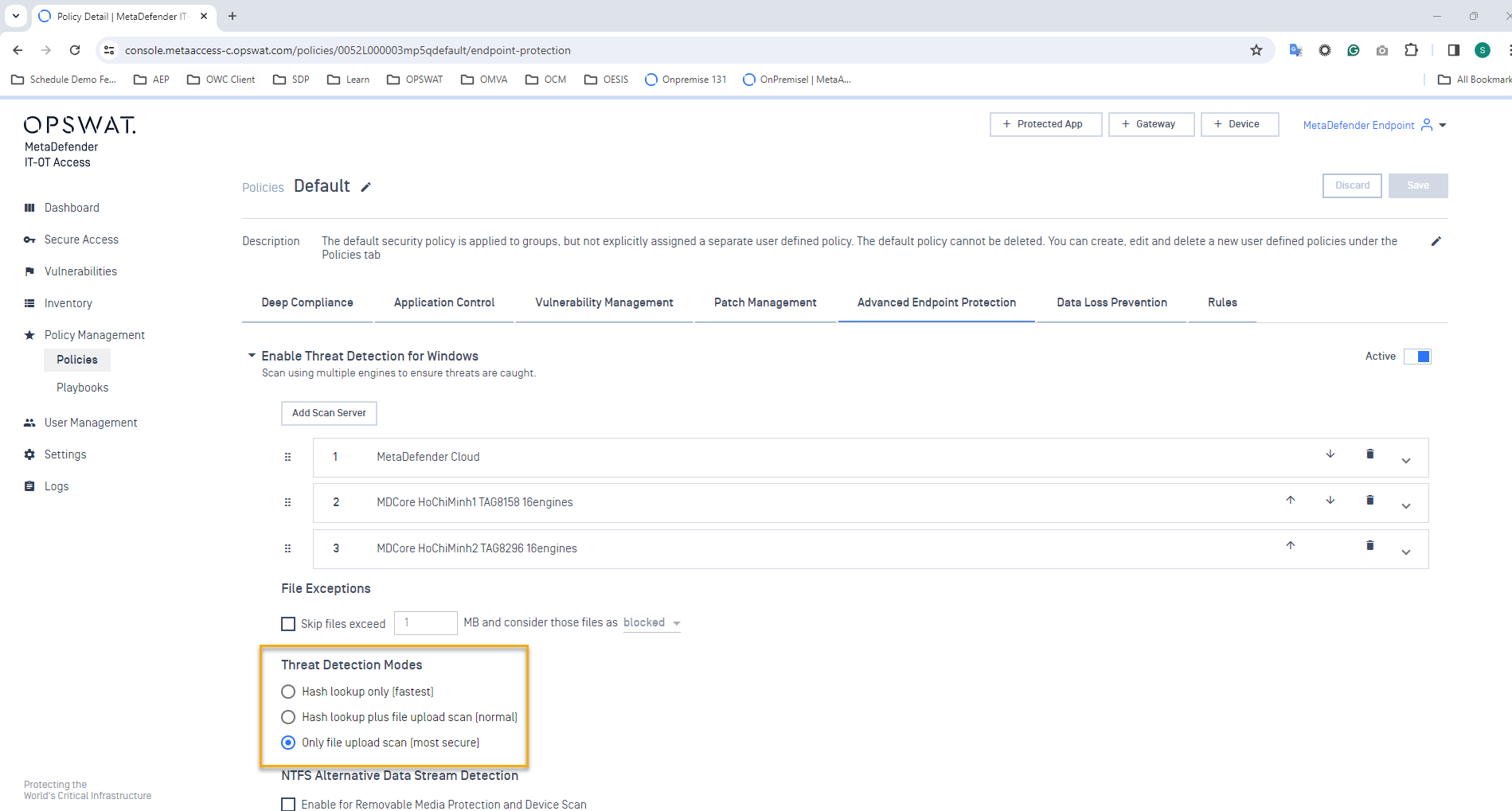
Task: Click the screenshot camera extension icon
Action: coord(1382,50)
